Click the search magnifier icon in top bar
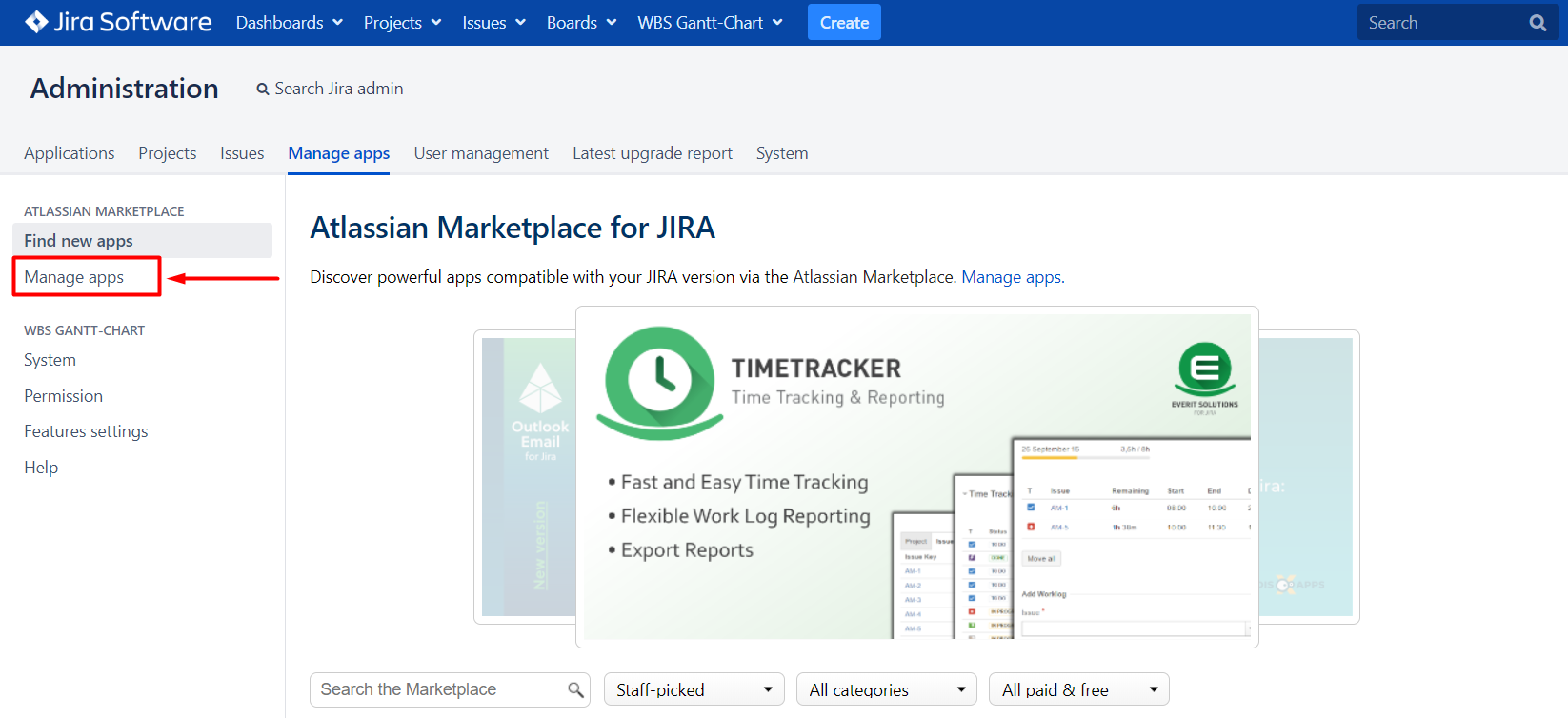The image size is (1568, 718). 1537,23
